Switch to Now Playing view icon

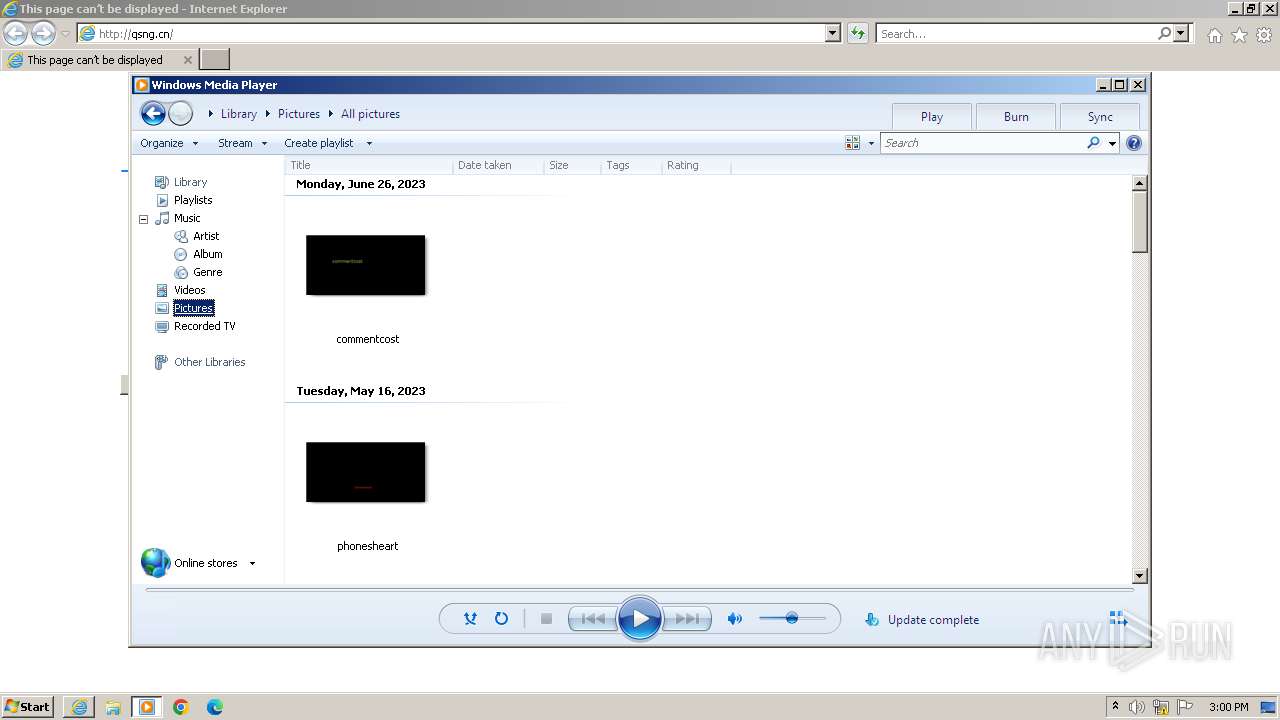1118,619
